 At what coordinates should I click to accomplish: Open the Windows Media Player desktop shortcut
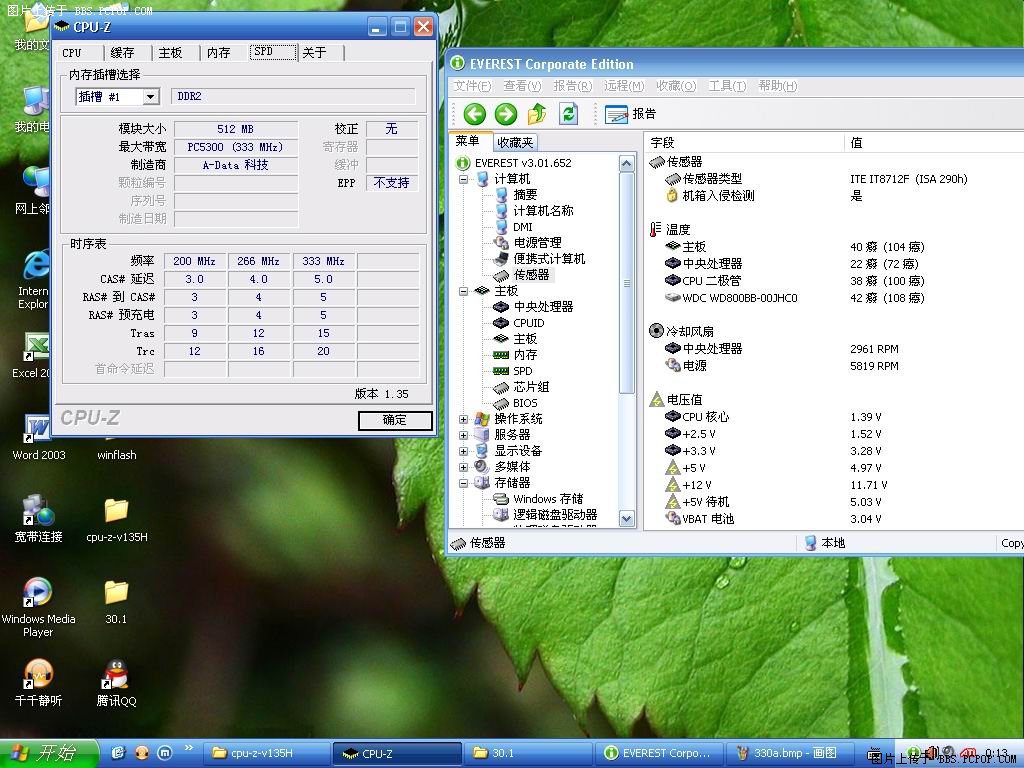(x=39, y=607)
